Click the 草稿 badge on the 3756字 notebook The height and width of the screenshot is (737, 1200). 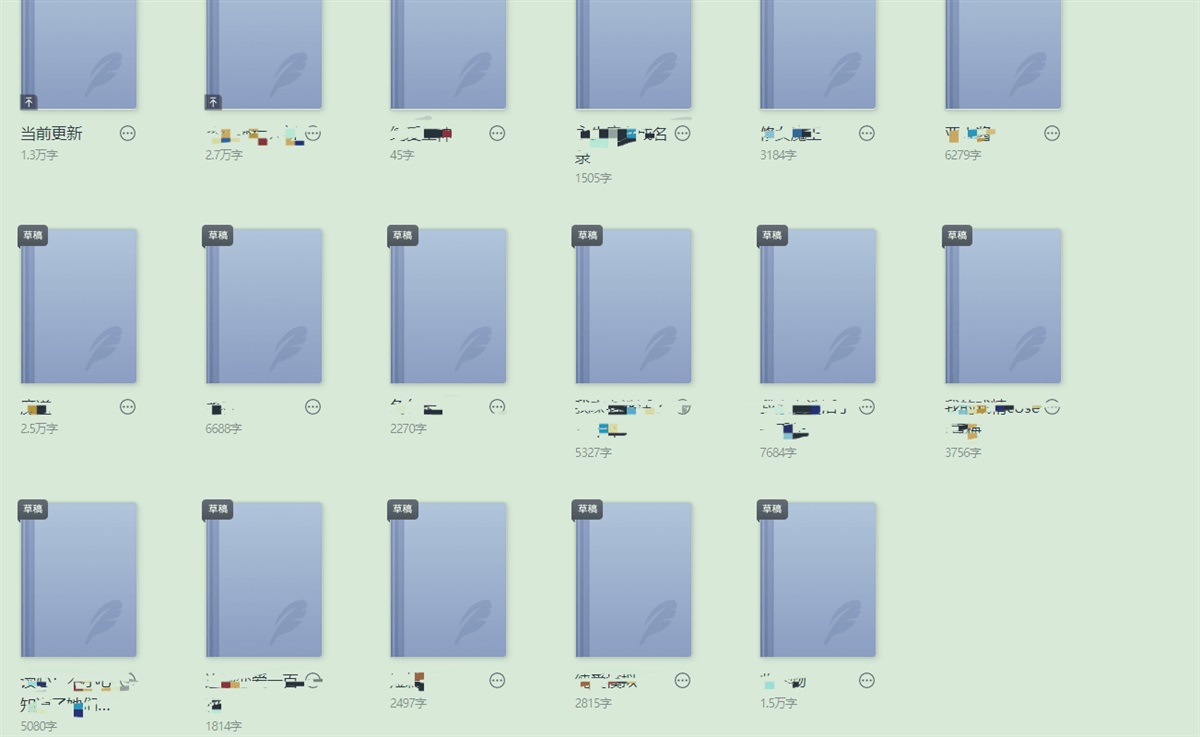957,236
